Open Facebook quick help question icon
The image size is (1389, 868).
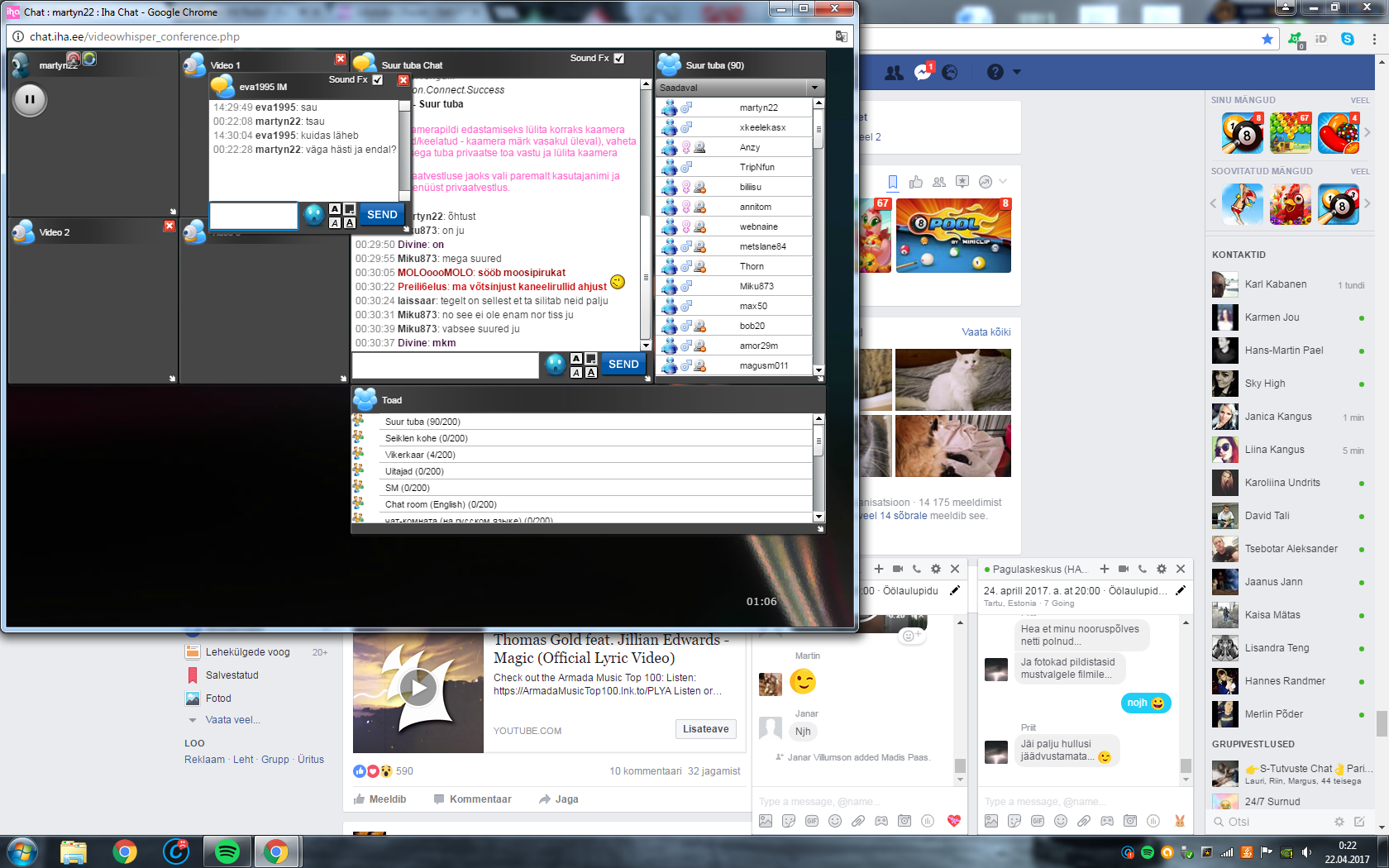coord(995,73)
